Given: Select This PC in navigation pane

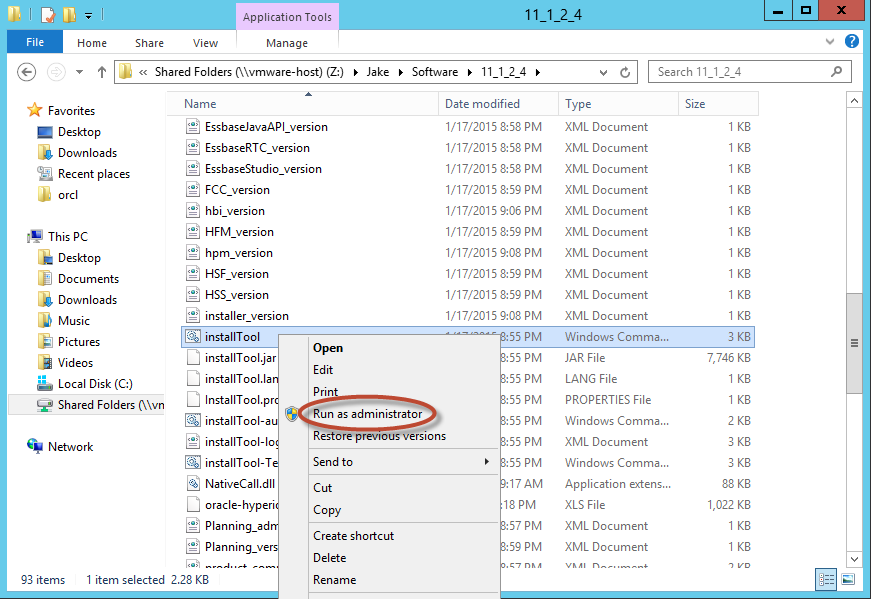Looking at the screenshot, I should point(67,237).
